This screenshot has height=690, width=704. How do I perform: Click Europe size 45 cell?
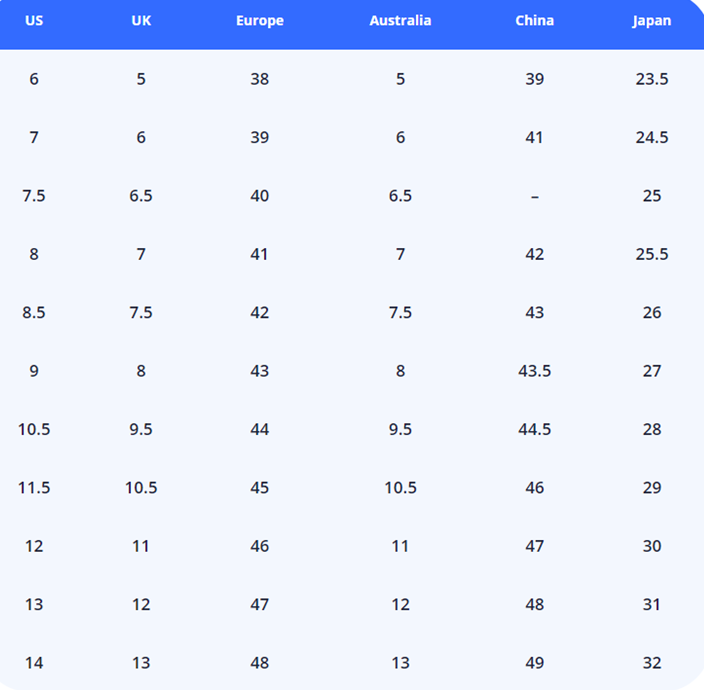point(260,488)
